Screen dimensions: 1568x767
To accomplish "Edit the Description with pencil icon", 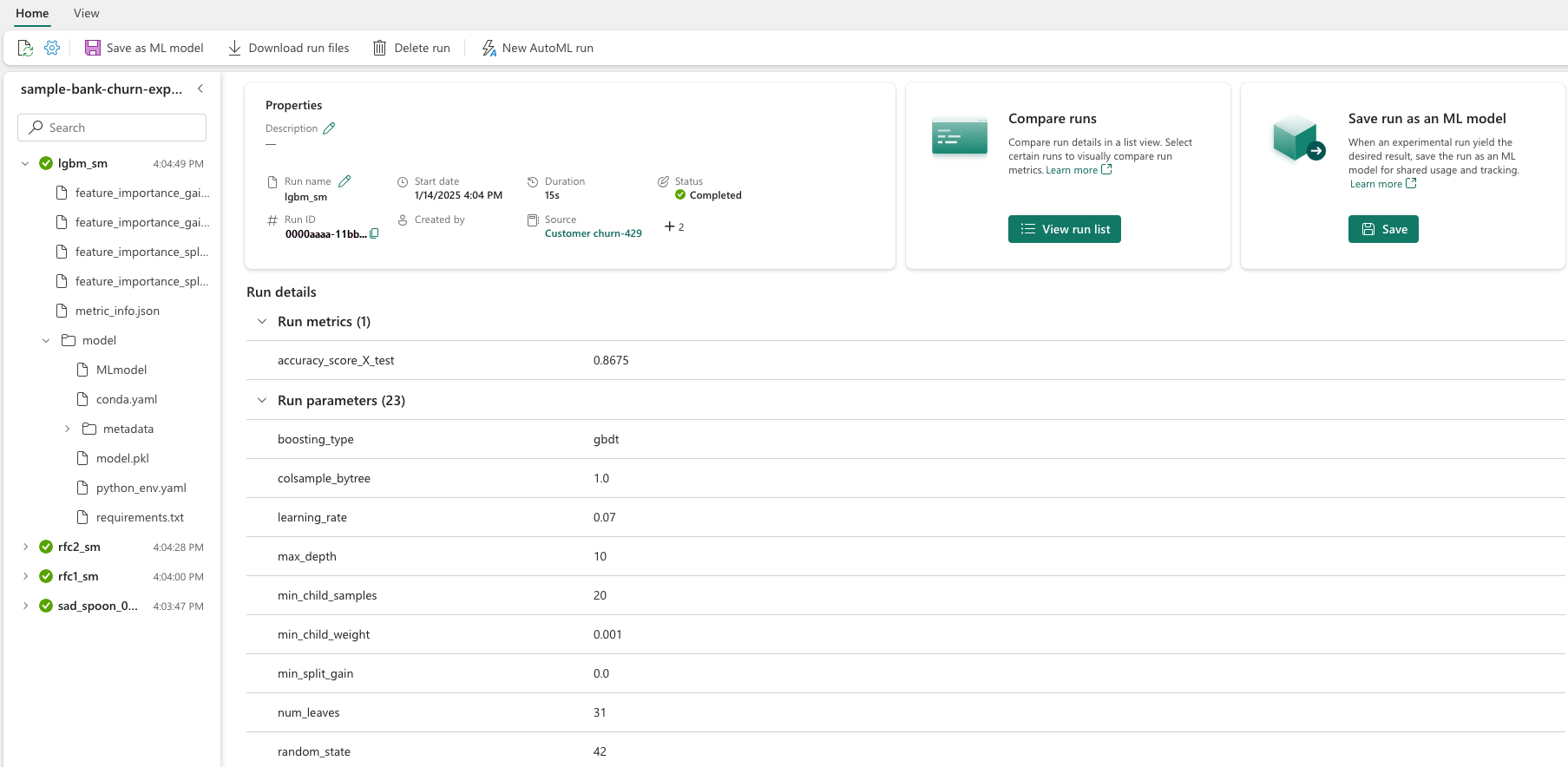I will [x=329, y=128].
